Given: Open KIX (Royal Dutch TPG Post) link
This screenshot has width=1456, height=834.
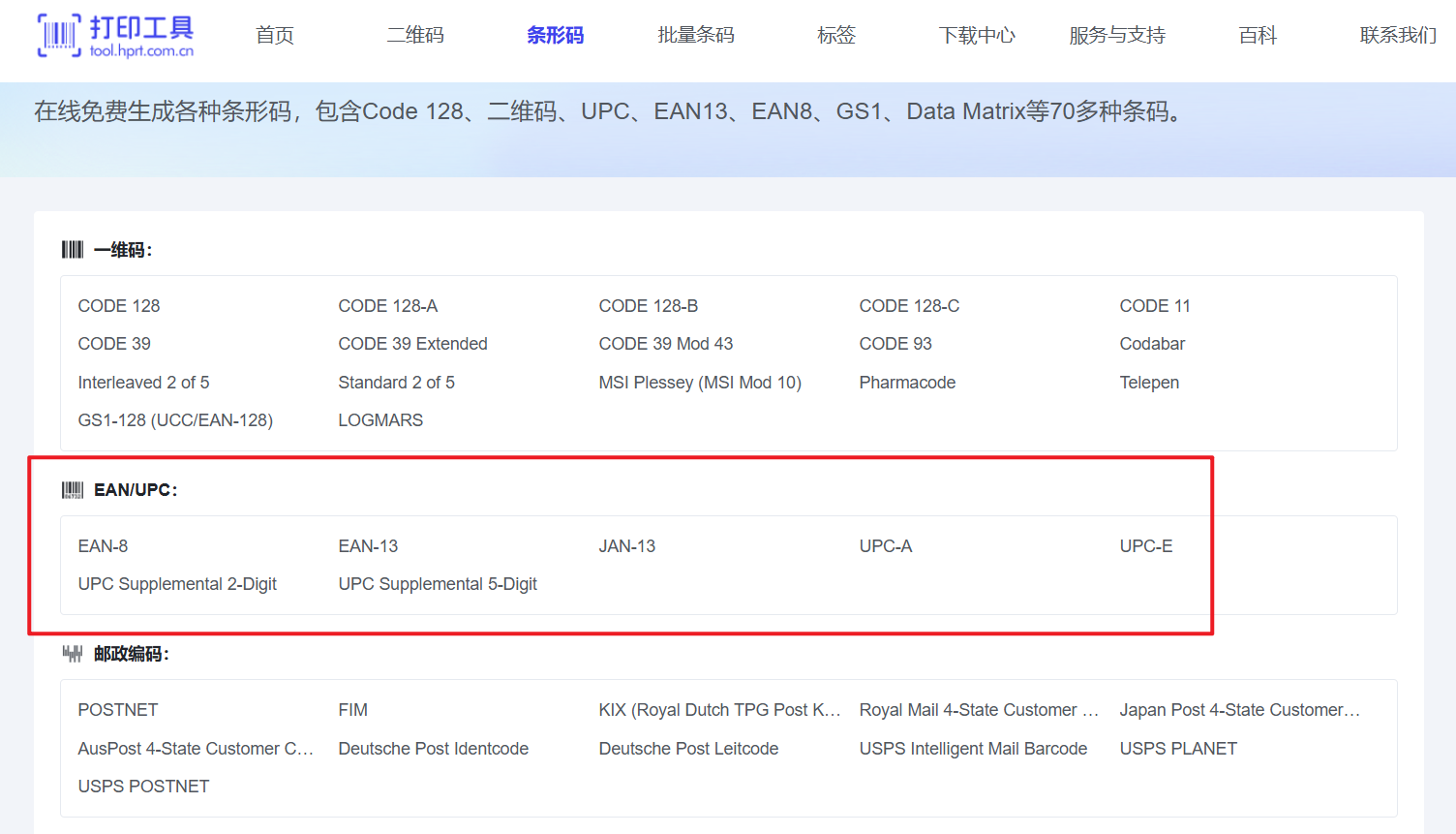Looking at the screenshot, I should [x=719, y=710].
